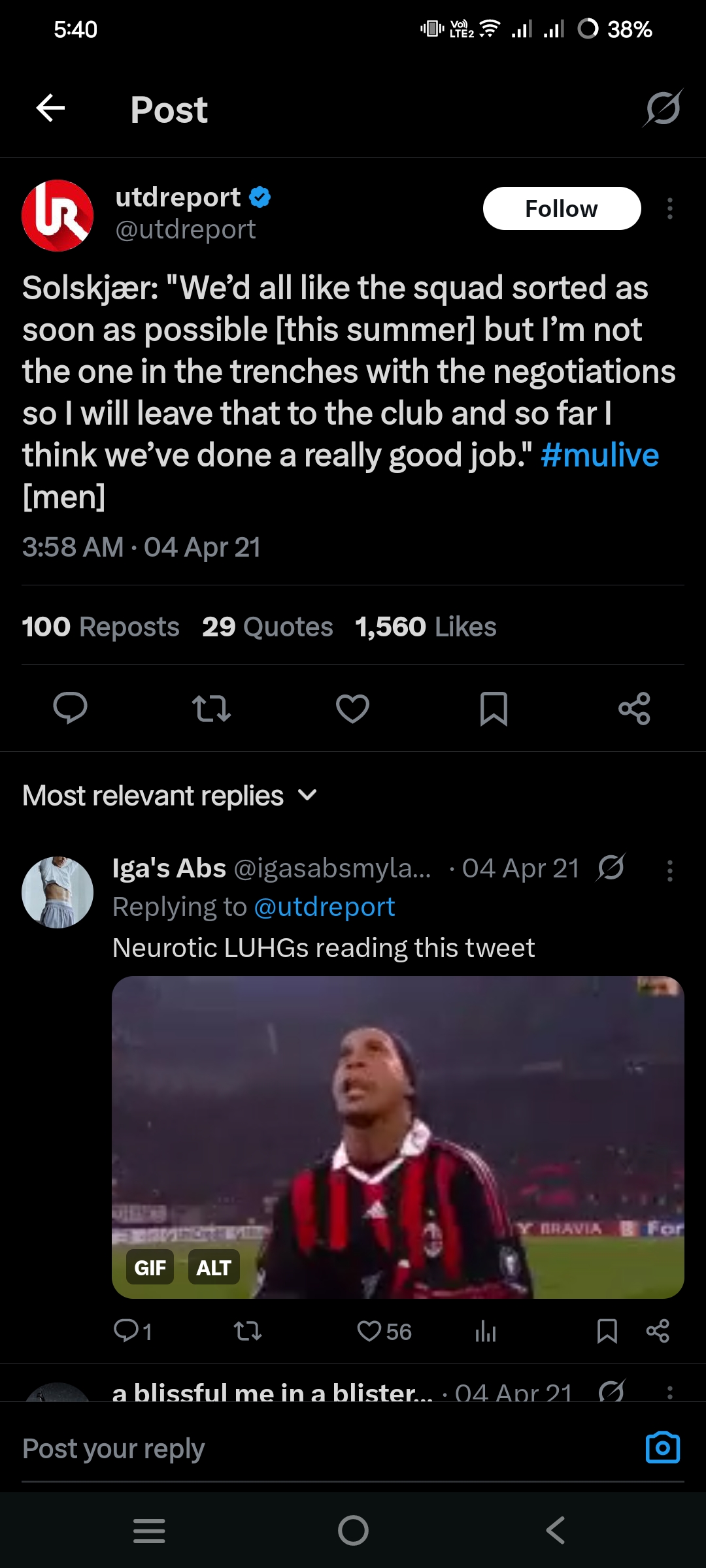This screenshot has height=1568, width=706.
Task: Open the @utdreport mention in the reply
Action: click(324, 907)
